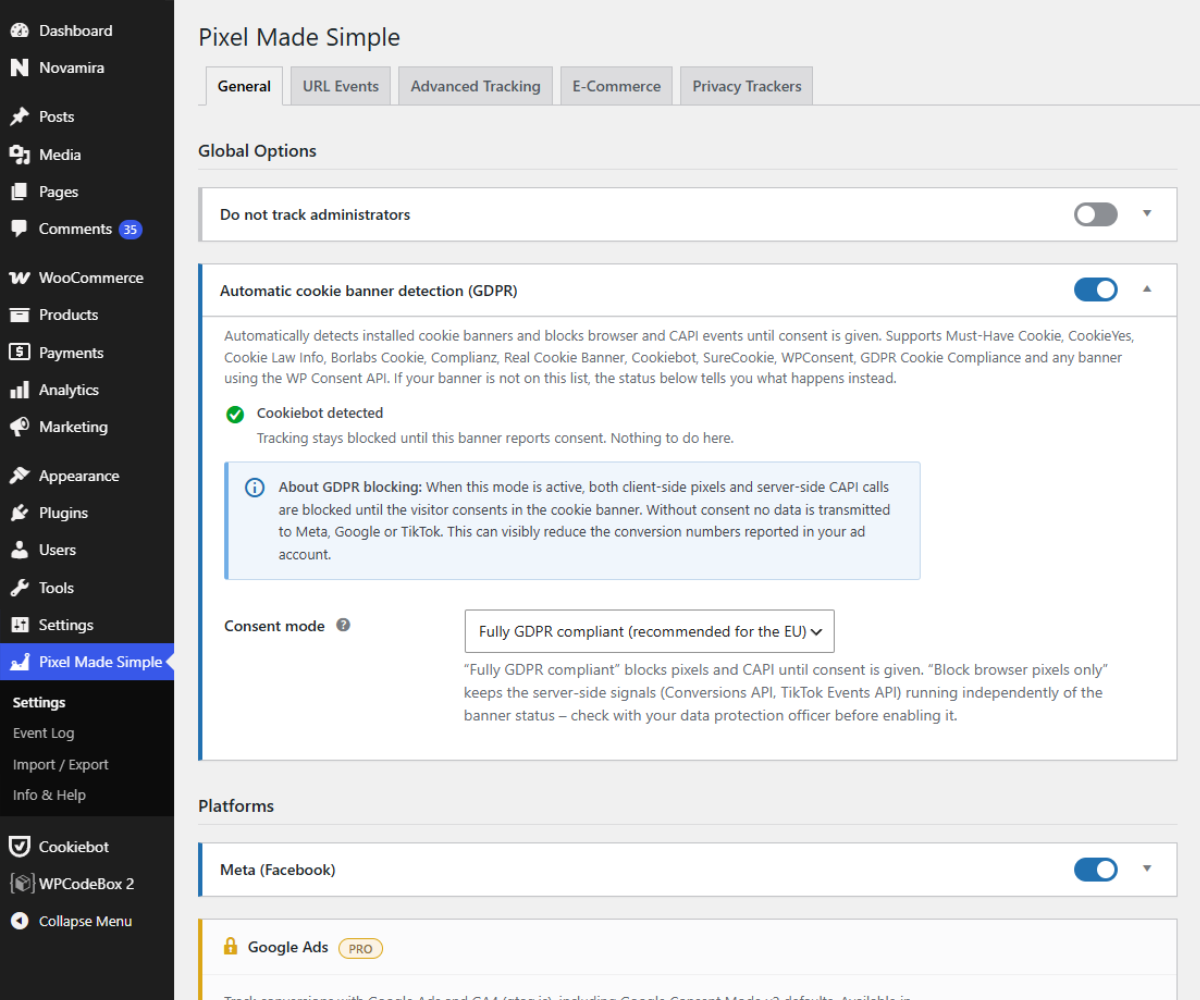Screen dimensions: 1200x1000
Task: Open the E-Commerce tab
Action: point(616,86)
